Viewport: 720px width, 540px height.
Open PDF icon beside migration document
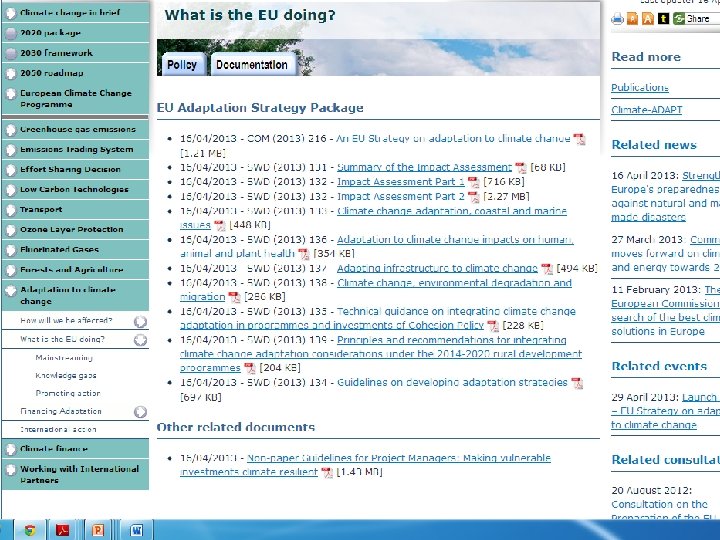pos(234,297)
